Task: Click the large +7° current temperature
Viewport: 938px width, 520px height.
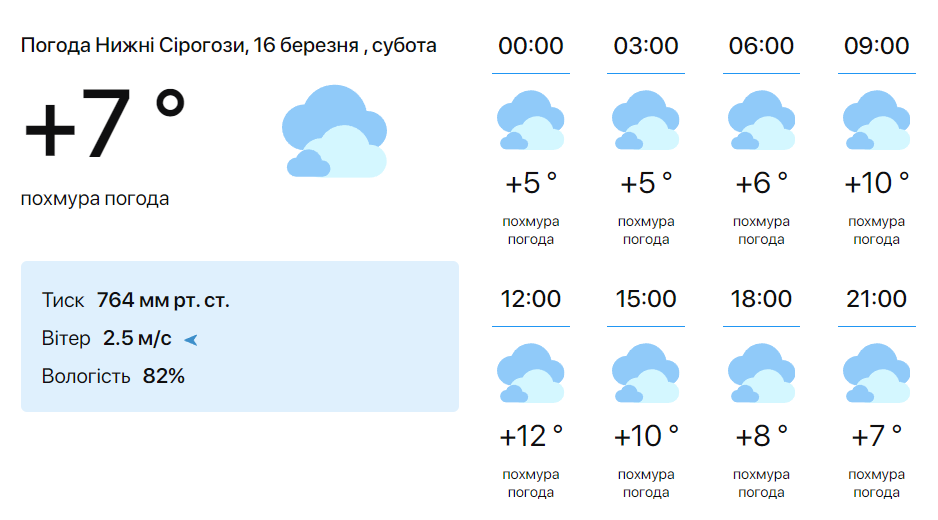Action: [105, 123]
